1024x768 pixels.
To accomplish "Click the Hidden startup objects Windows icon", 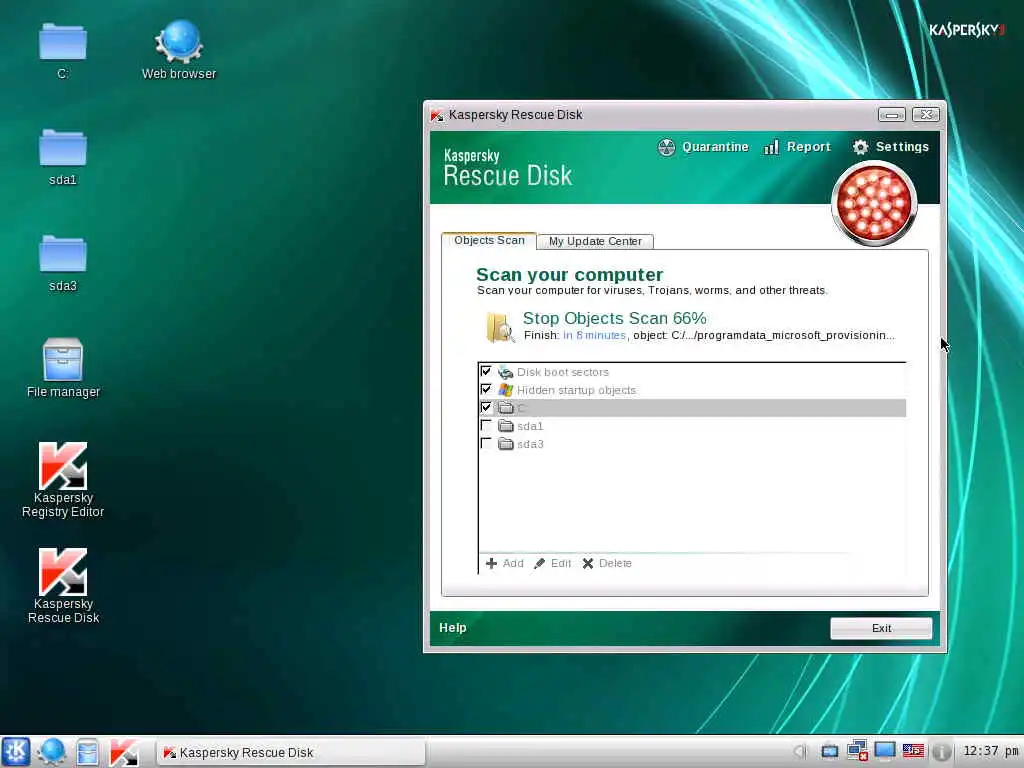I will coord(505,390).
